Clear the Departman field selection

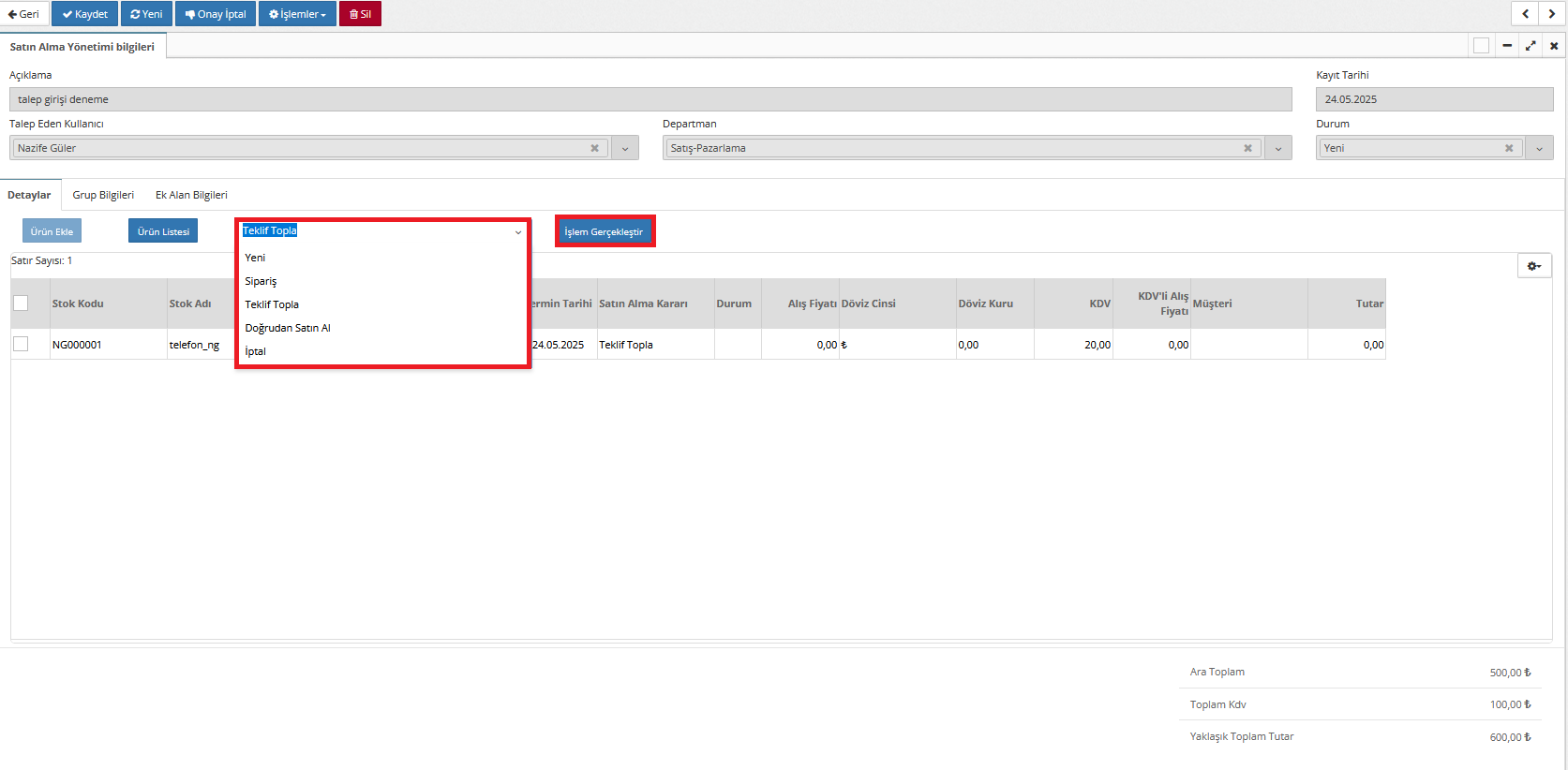pos(1247,148)
